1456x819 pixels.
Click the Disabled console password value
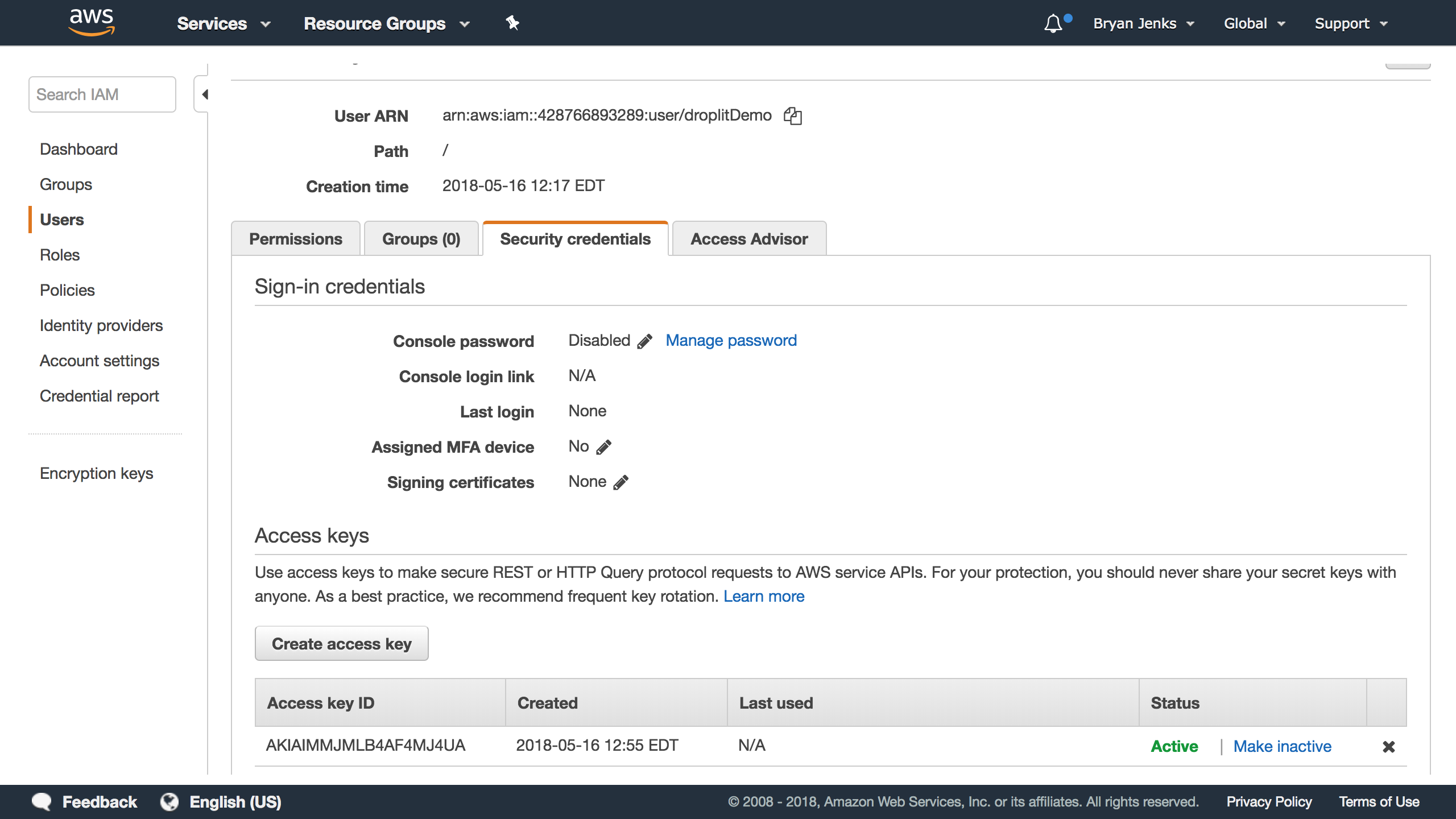599,340
